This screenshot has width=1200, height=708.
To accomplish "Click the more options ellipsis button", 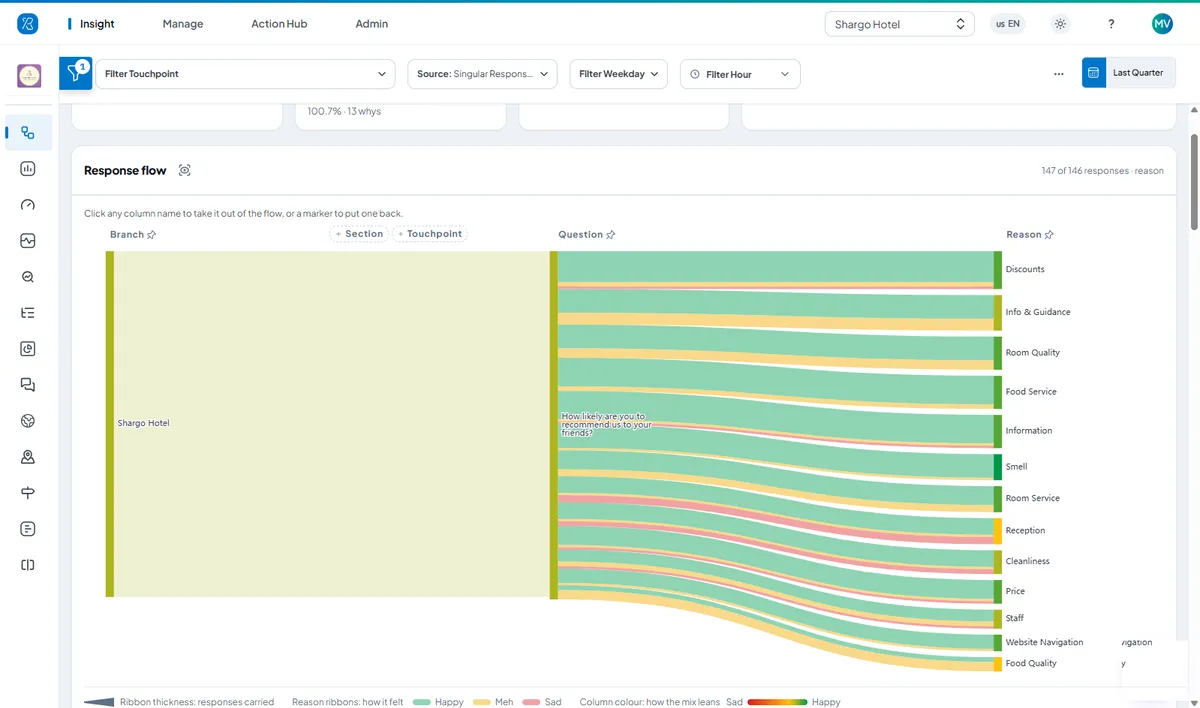I will click(x=1059, y=74).
